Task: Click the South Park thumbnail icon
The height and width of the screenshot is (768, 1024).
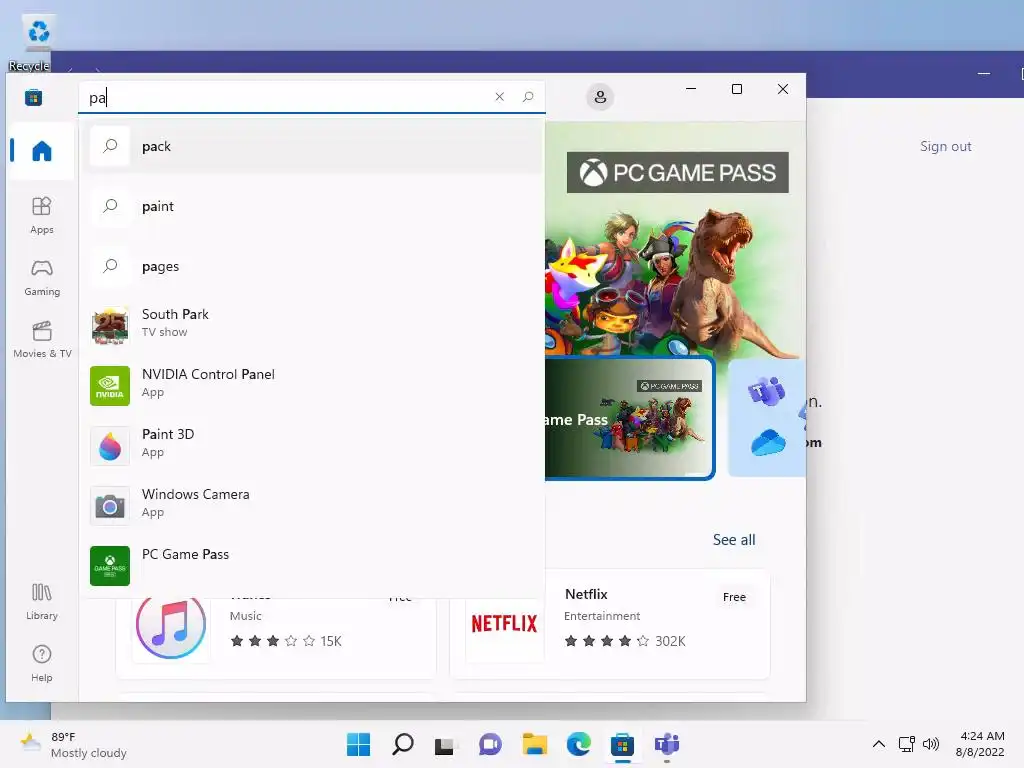Action: click(110, 326)
